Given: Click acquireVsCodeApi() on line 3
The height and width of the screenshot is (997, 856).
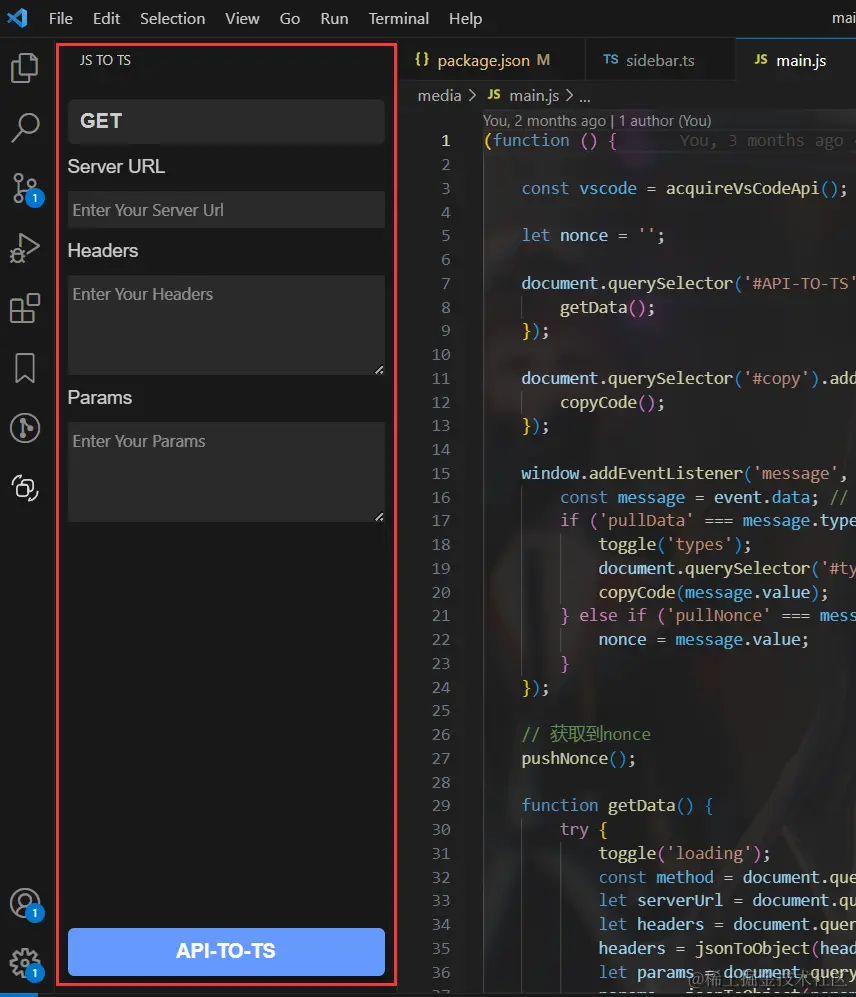Looking at the screenshot, I should click(751, 189).
